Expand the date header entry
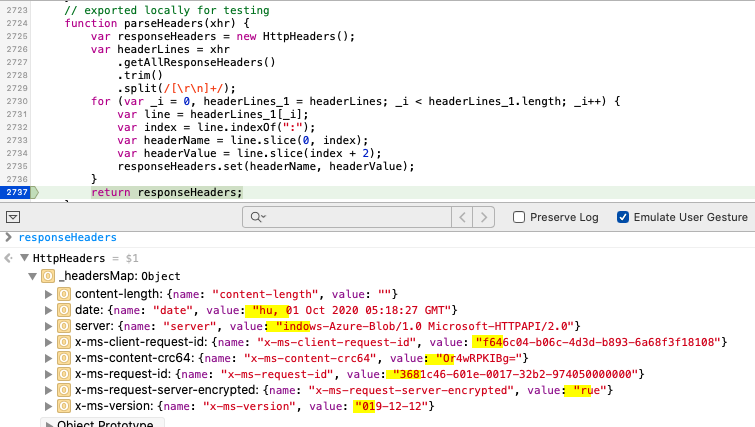 pos(48,310)
